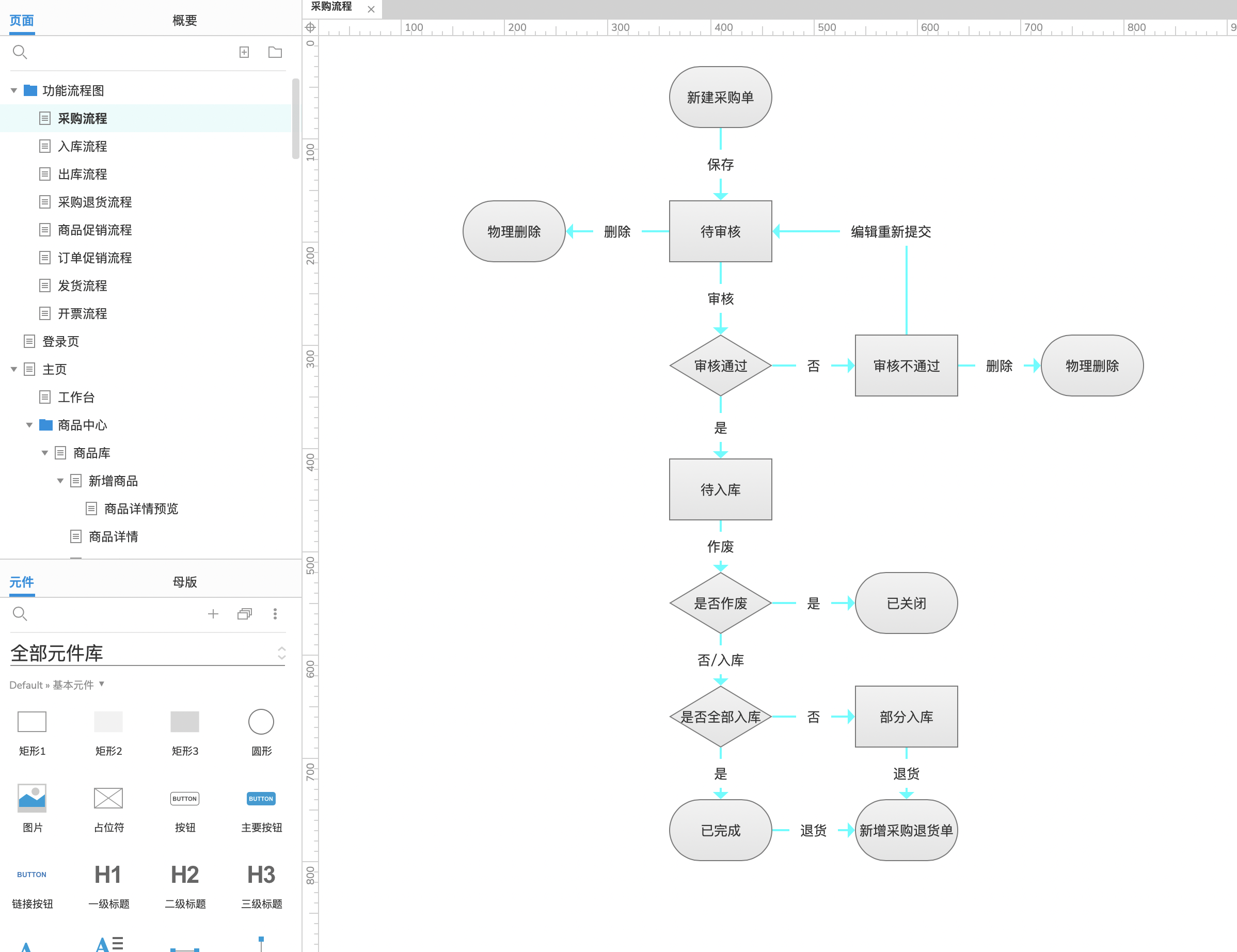Click the pages panel search icon
1237x952 pixels.
(x=20, y=52)
